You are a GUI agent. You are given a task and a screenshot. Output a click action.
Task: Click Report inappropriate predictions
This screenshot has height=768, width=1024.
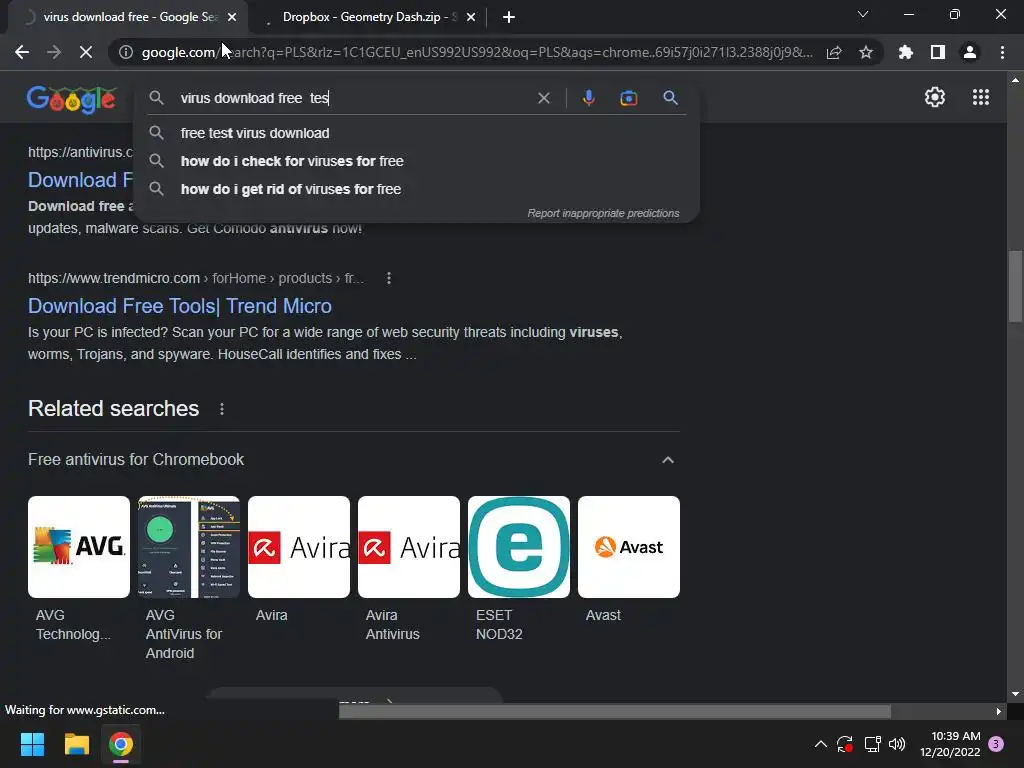coord(603,214)
